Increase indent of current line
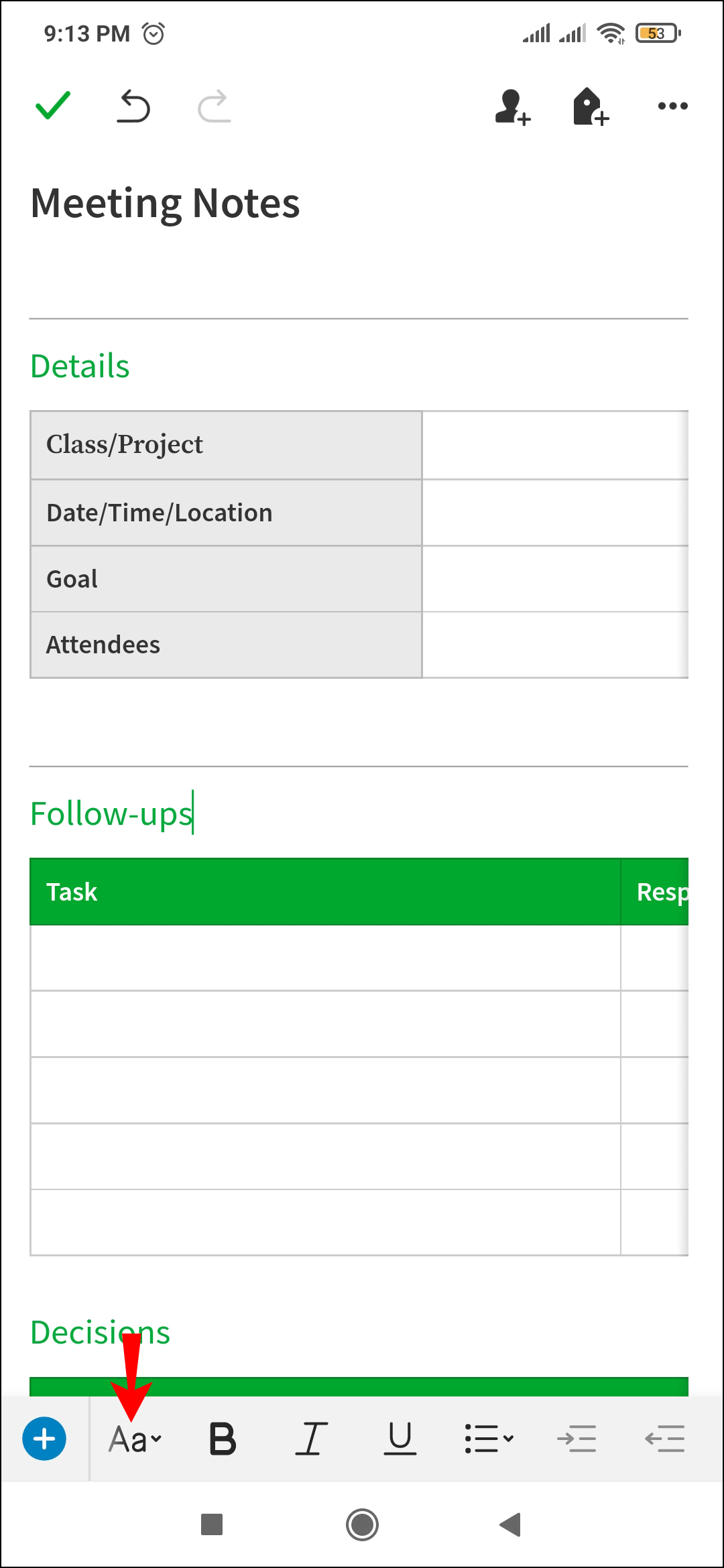 pyautogui.click(x=577, y=1439)
